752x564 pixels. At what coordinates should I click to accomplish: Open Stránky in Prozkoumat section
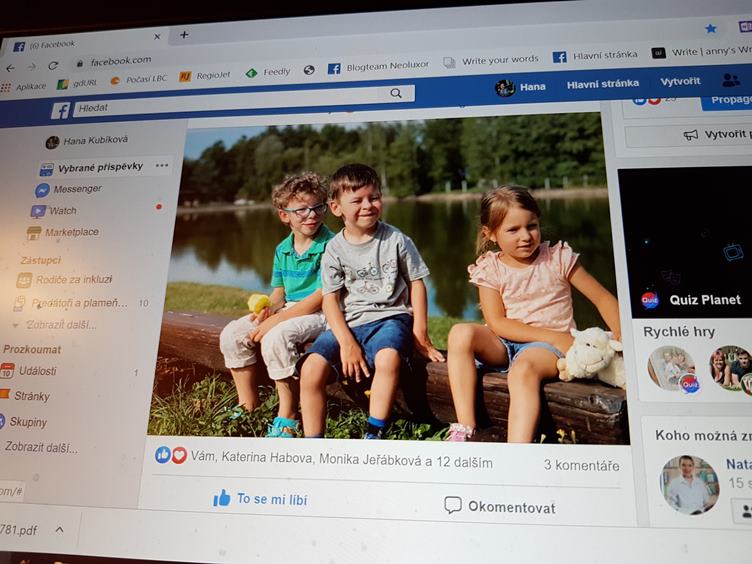[25, 396]
